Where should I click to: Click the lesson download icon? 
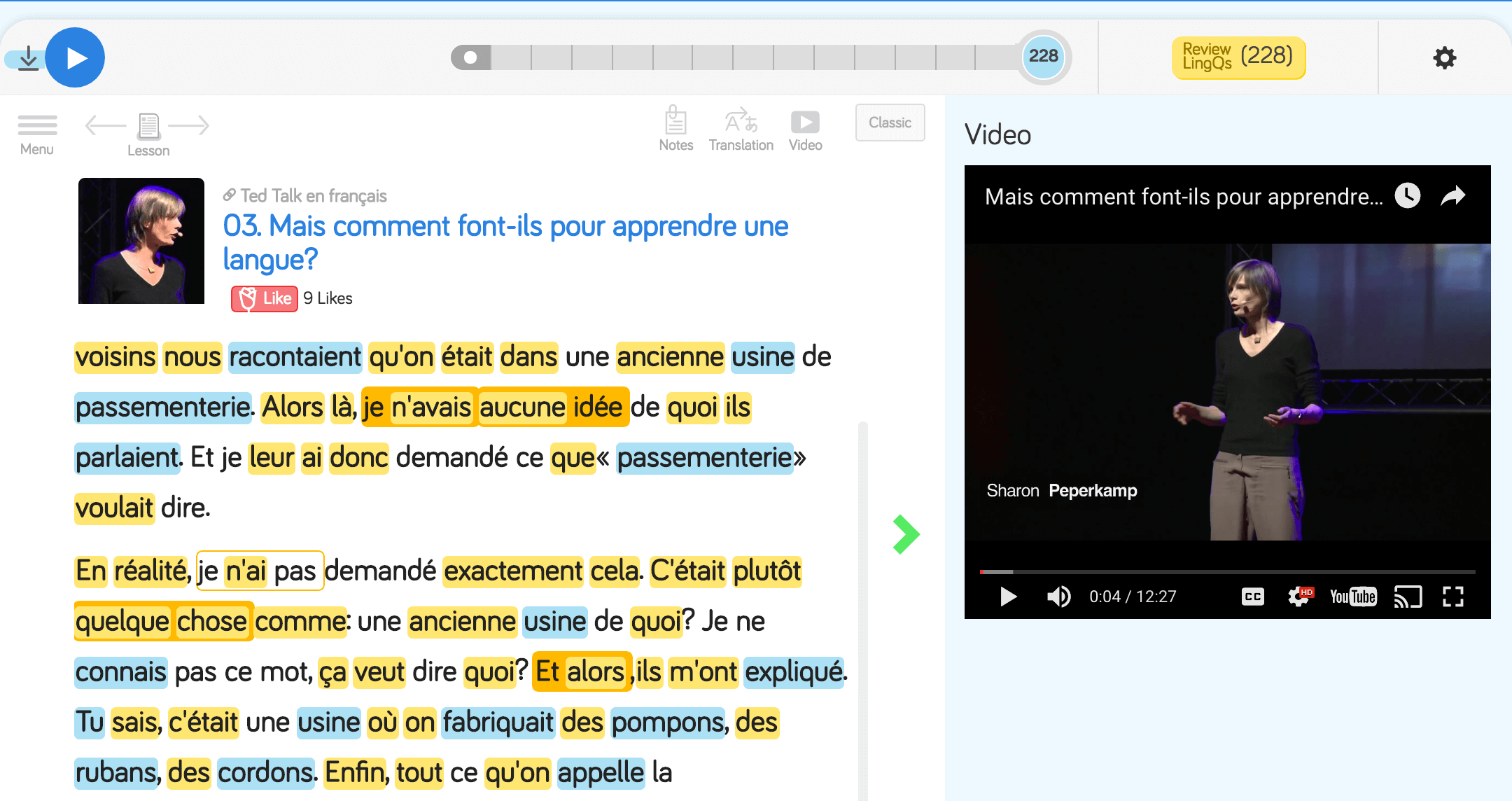28,58
